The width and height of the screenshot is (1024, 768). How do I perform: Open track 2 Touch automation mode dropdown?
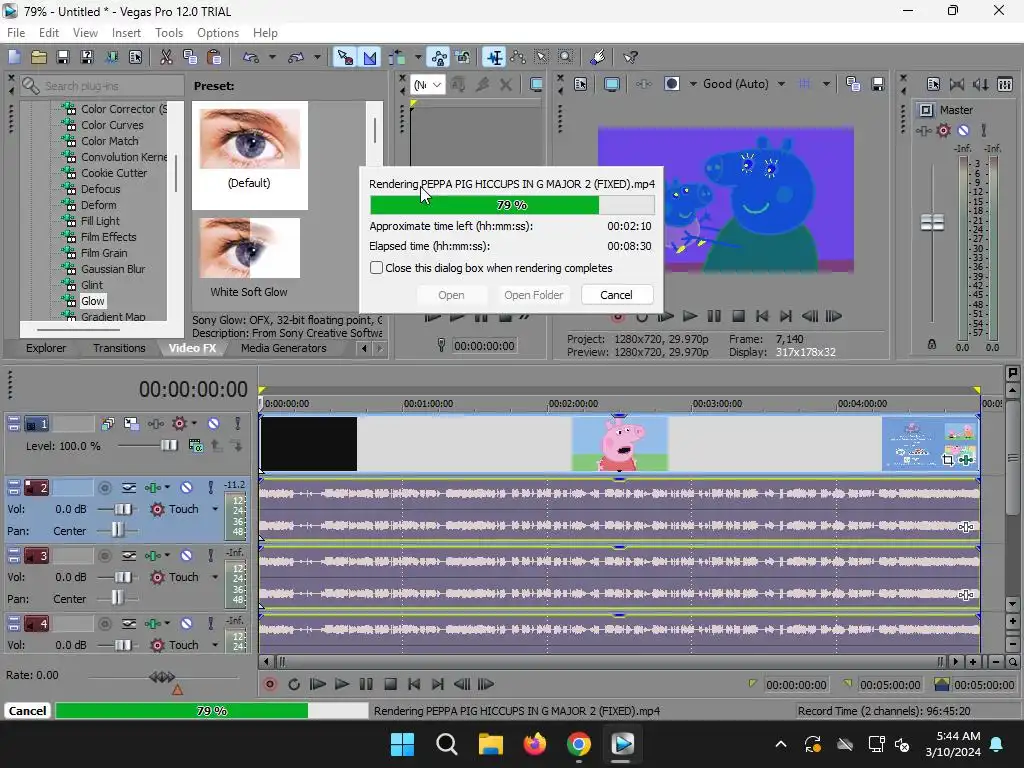click(x=215, y=509)
